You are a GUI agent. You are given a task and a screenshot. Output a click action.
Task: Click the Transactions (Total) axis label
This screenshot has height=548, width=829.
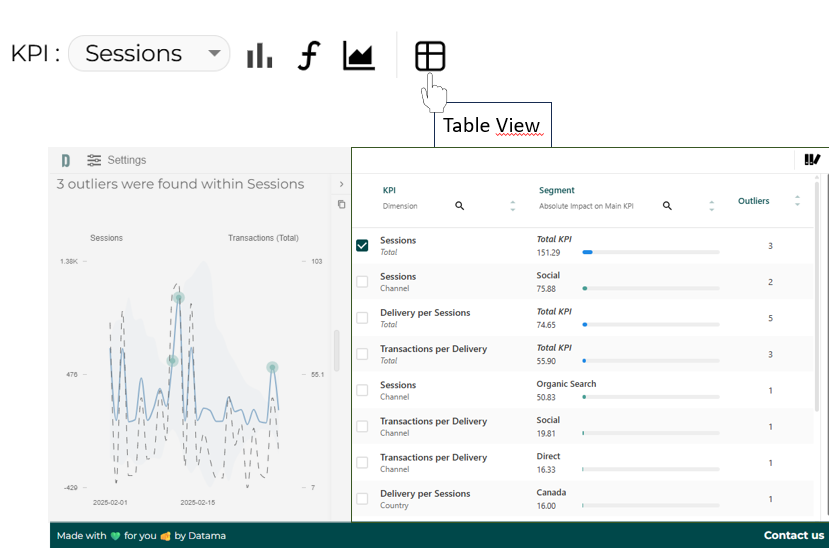263,238
